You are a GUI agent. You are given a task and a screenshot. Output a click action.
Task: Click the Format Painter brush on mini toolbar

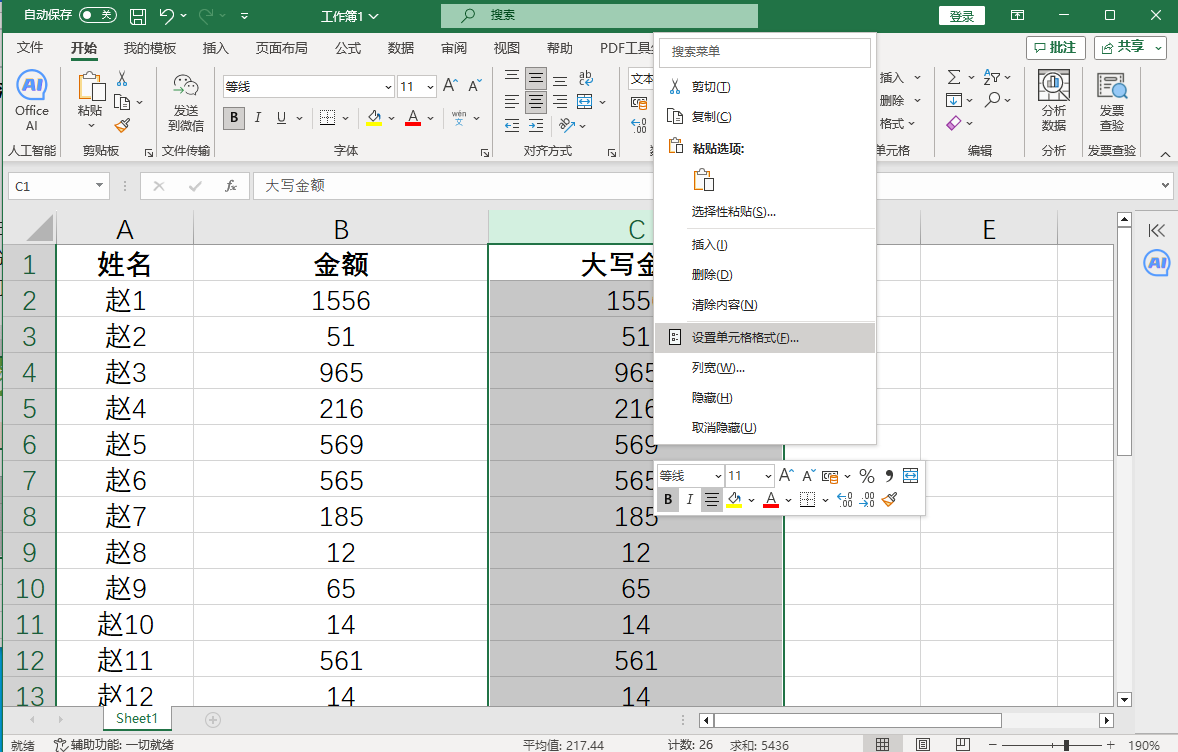889,499
